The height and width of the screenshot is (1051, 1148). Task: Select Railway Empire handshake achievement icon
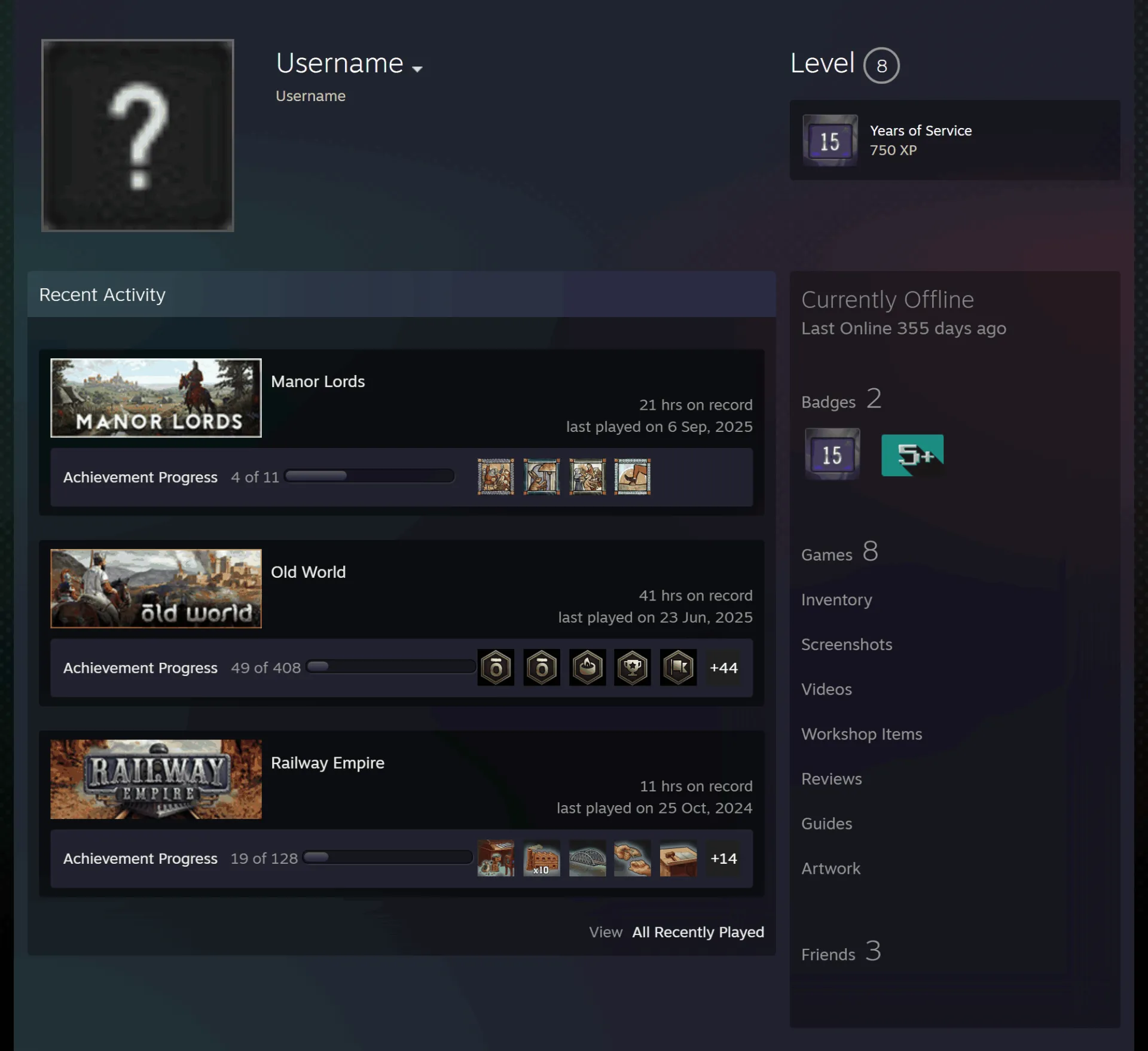pyautogui.click(x=633, y=858)
